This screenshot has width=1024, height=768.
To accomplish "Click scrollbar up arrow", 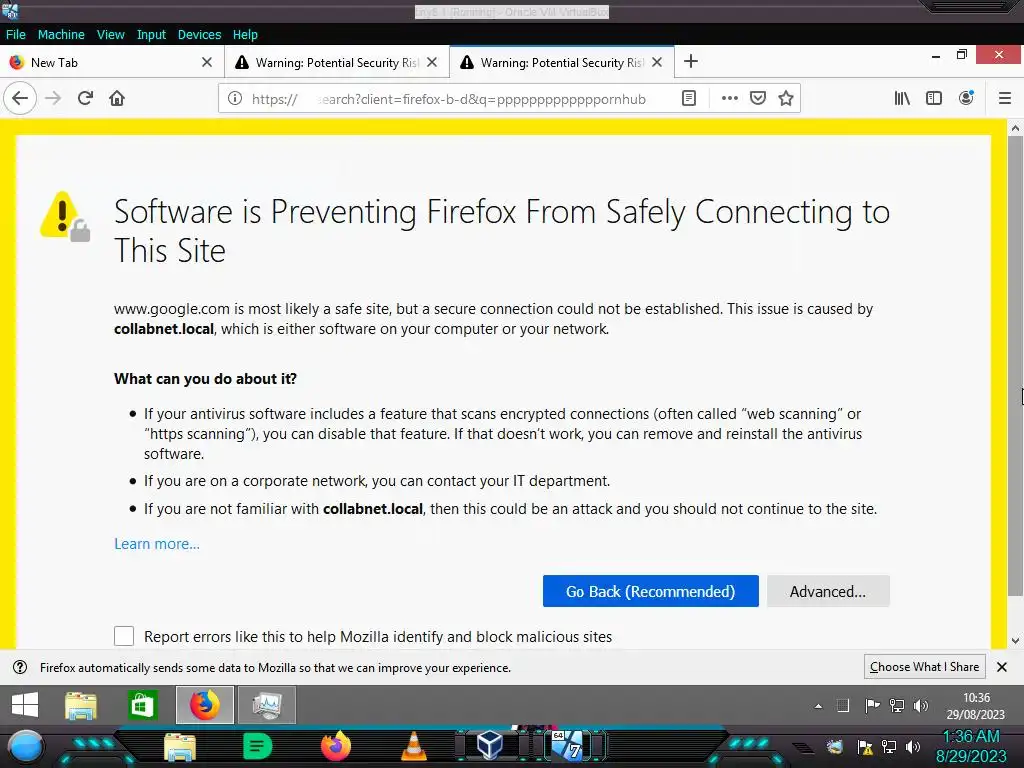I will 1015,128.
